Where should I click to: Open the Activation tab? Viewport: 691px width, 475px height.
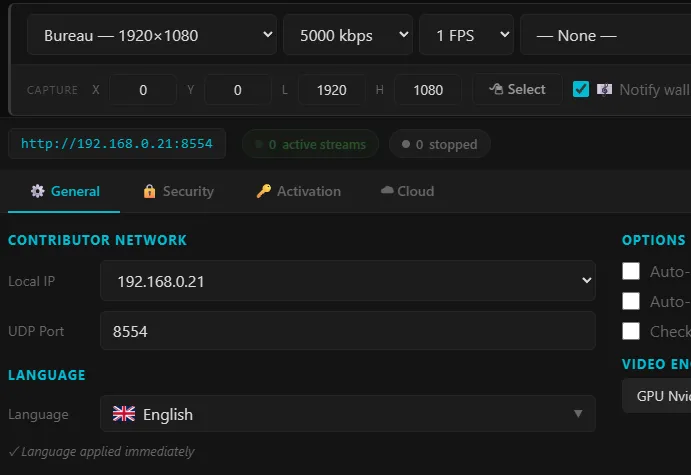pos(299,191)
